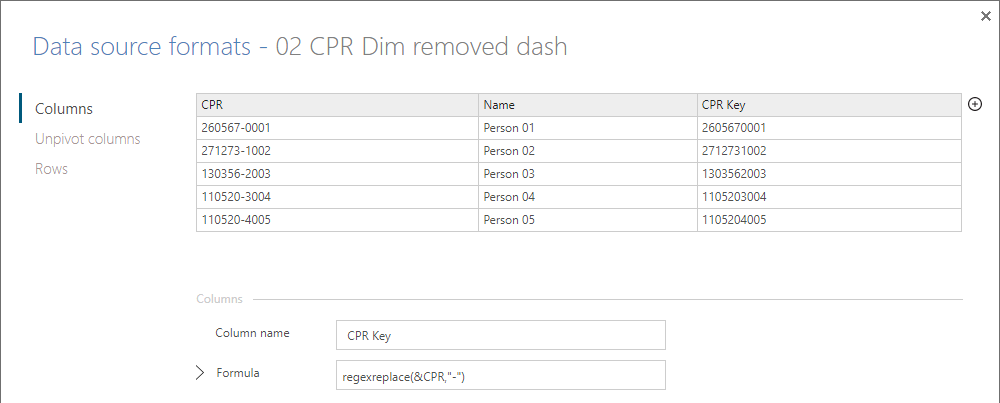Select cell 271273-1002 in CPR column
Screen dimensions: 1000x403
pyautogui.click(x=337, y=151)
